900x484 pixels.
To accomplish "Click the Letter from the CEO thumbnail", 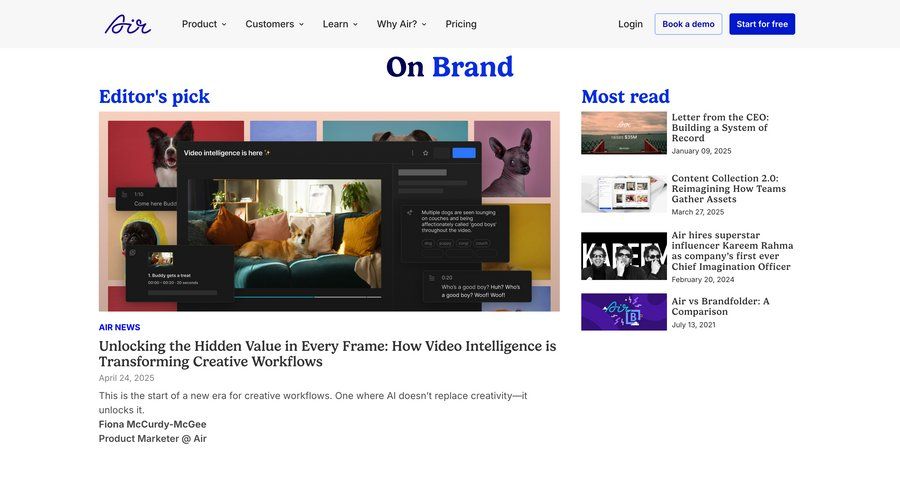I will pos(623,132).
